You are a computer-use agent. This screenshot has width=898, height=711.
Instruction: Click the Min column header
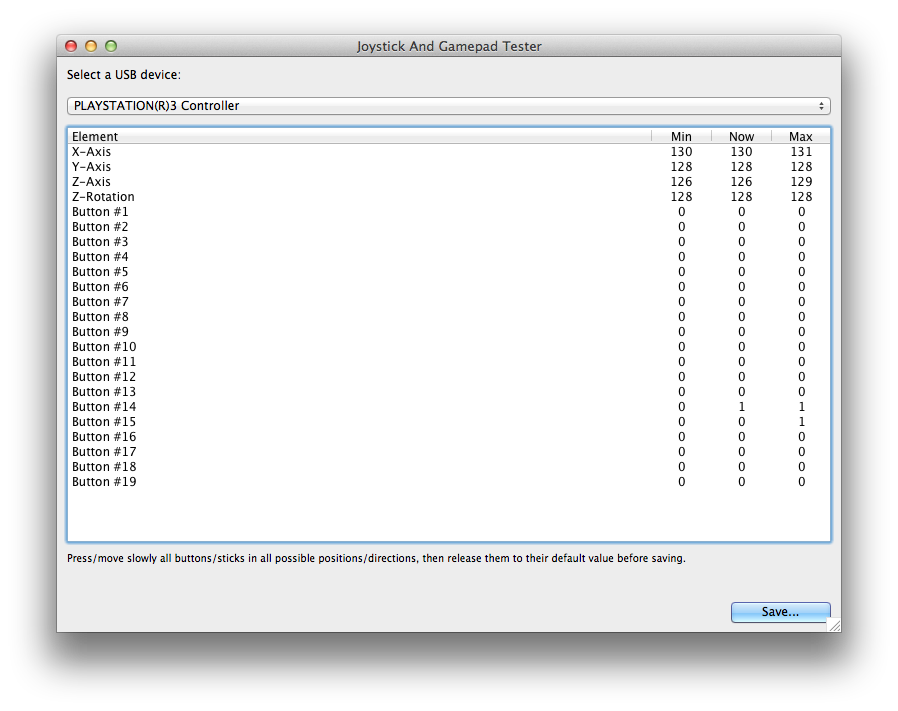(x=681, y=136)
